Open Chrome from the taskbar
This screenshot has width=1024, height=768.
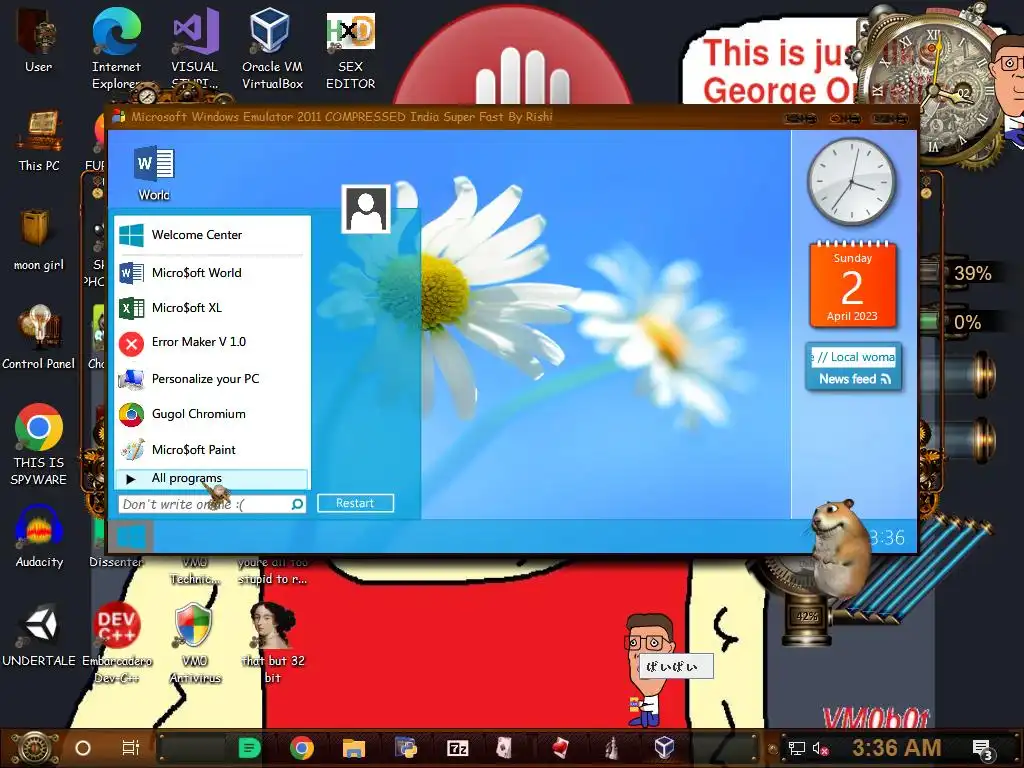[x=301, y=748]
